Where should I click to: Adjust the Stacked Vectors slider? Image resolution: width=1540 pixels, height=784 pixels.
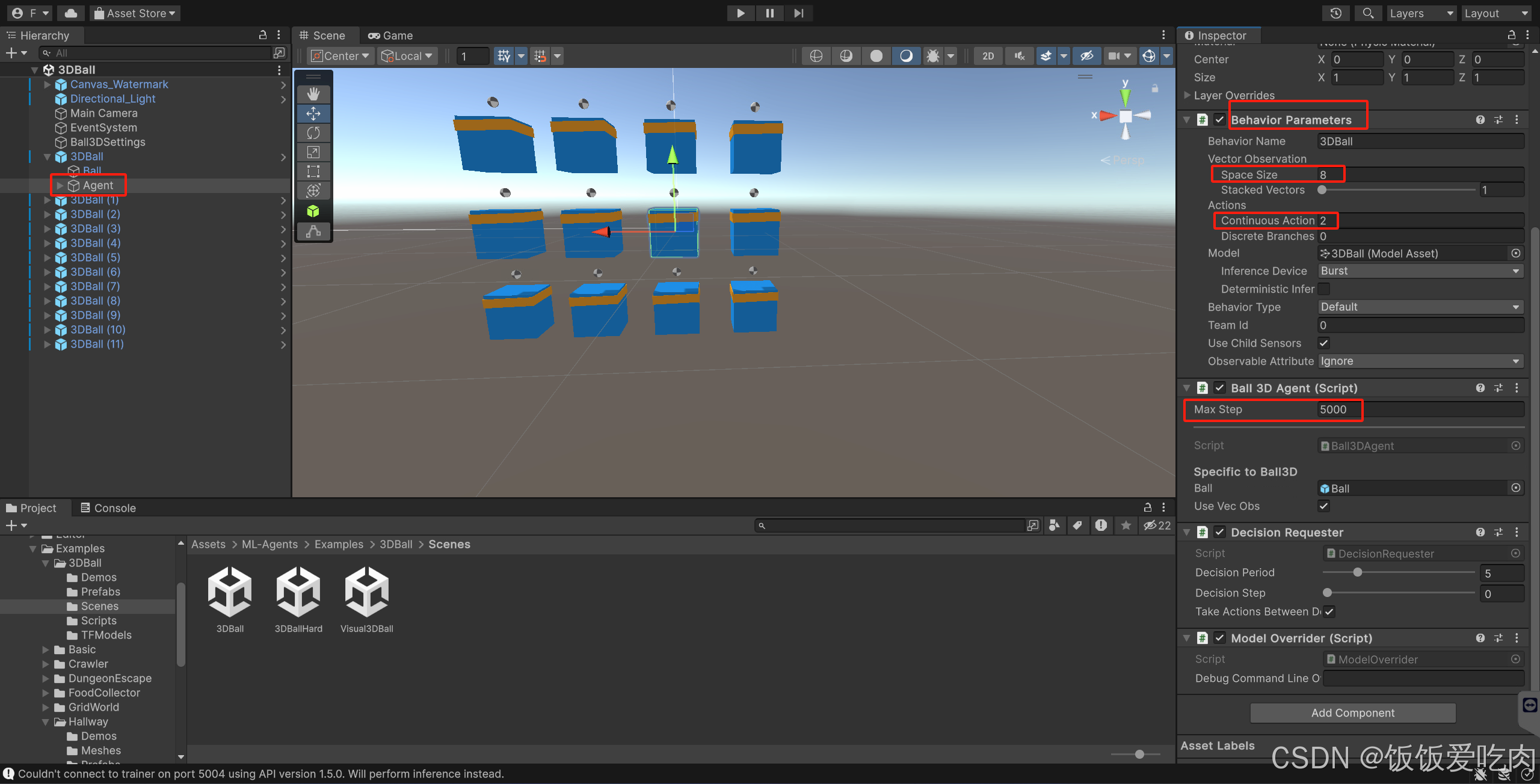click(1398, 190)
